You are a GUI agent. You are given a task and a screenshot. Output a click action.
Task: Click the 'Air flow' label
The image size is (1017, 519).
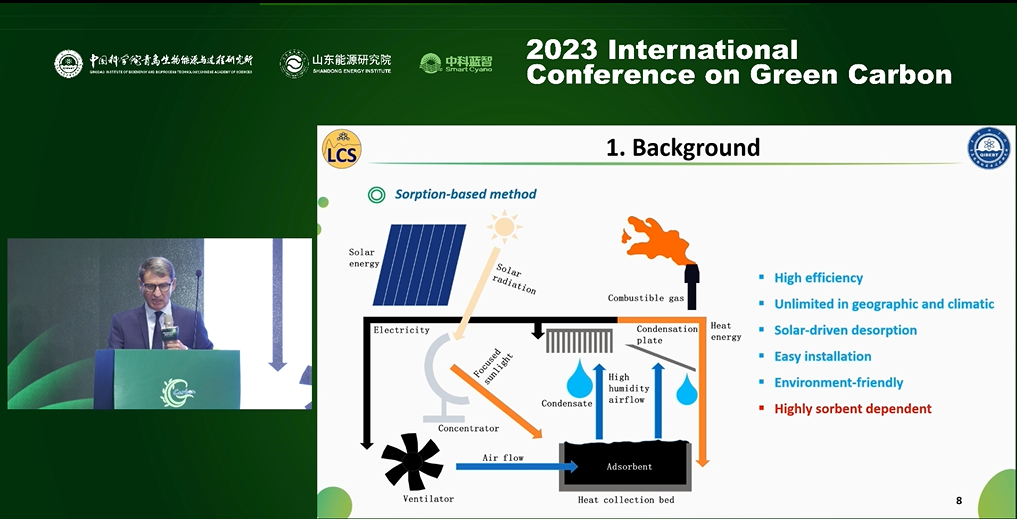pyautogui.click(x=503, y=457)
